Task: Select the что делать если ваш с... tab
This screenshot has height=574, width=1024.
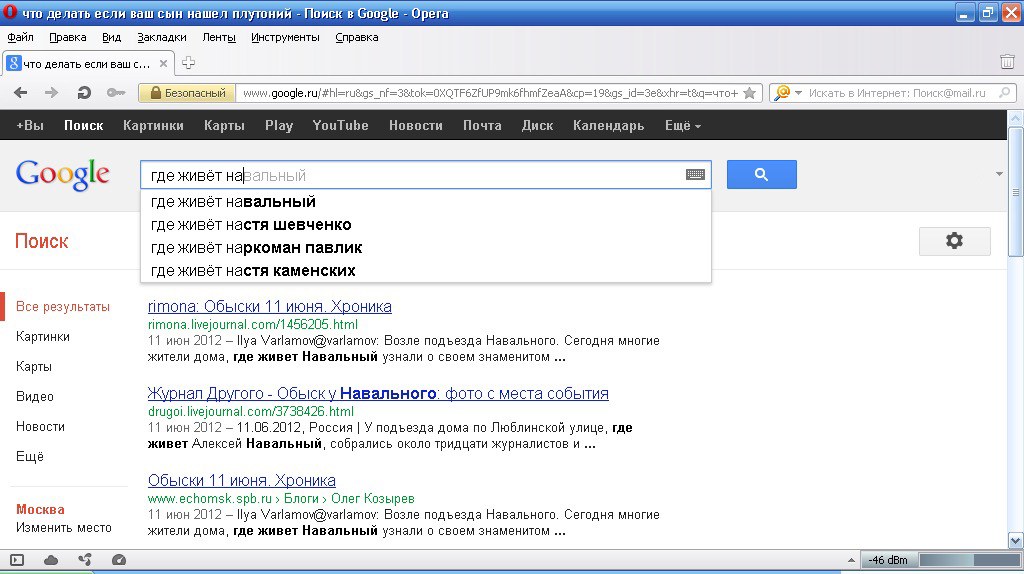Action: click(87, 63)
